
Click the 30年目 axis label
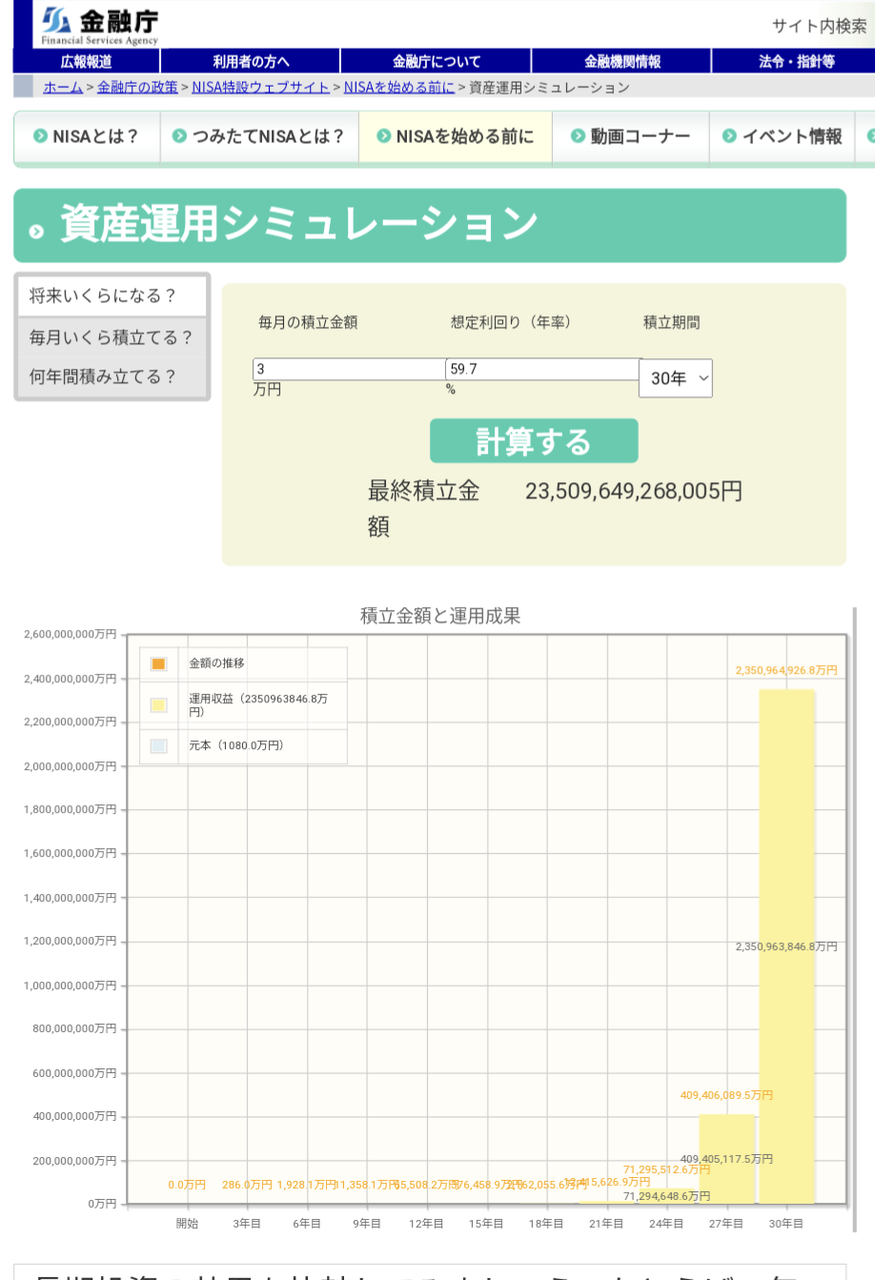tap(786, 1223)
